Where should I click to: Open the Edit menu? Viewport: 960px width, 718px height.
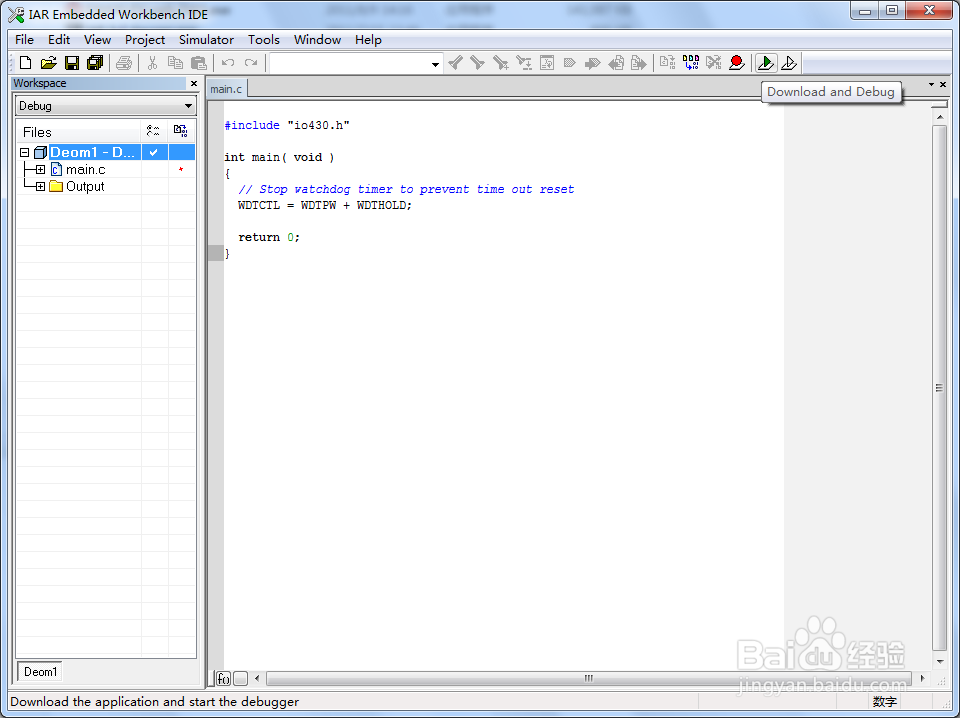point(59,40)
